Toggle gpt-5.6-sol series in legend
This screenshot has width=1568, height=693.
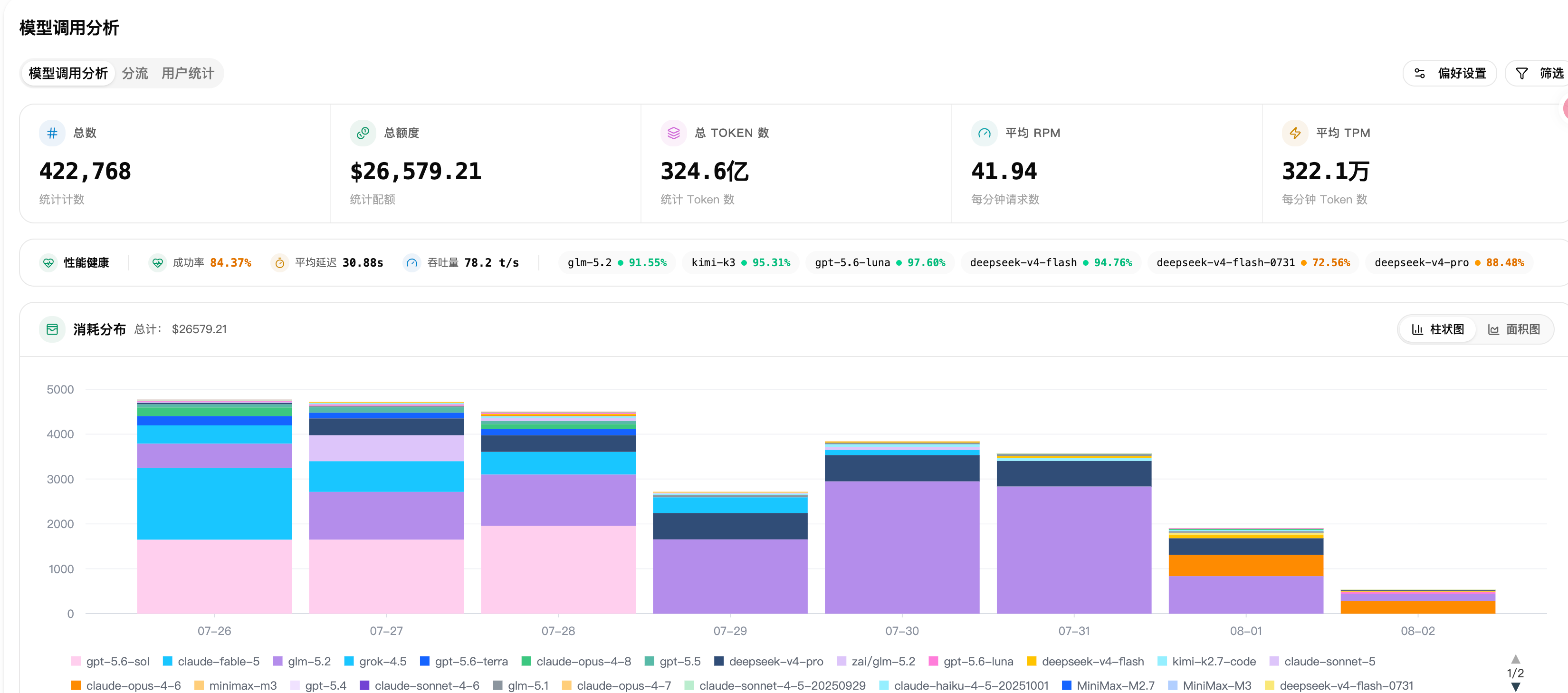click(110, 661)
